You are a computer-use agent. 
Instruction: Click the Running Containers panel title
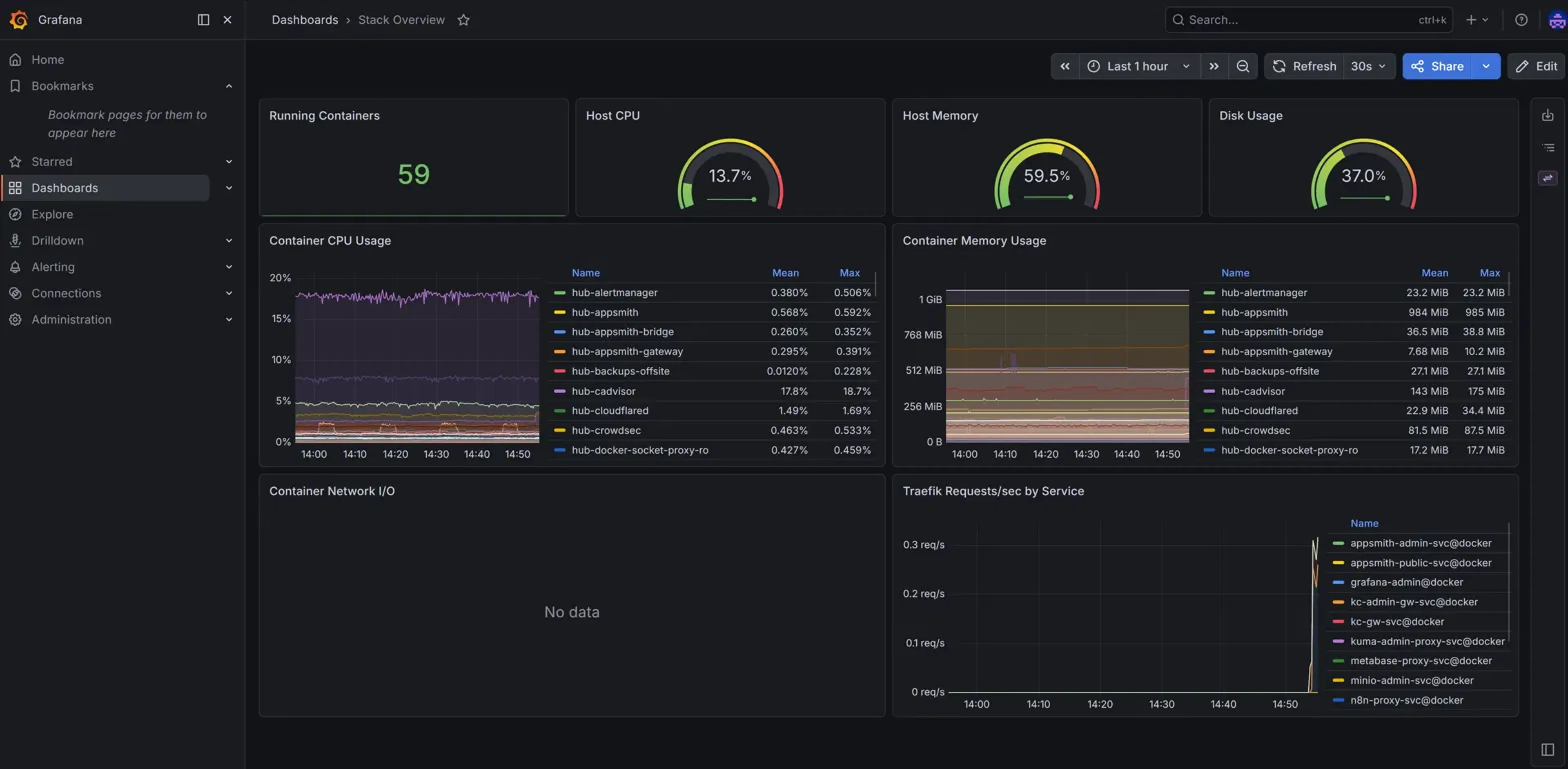coord(324,115)
